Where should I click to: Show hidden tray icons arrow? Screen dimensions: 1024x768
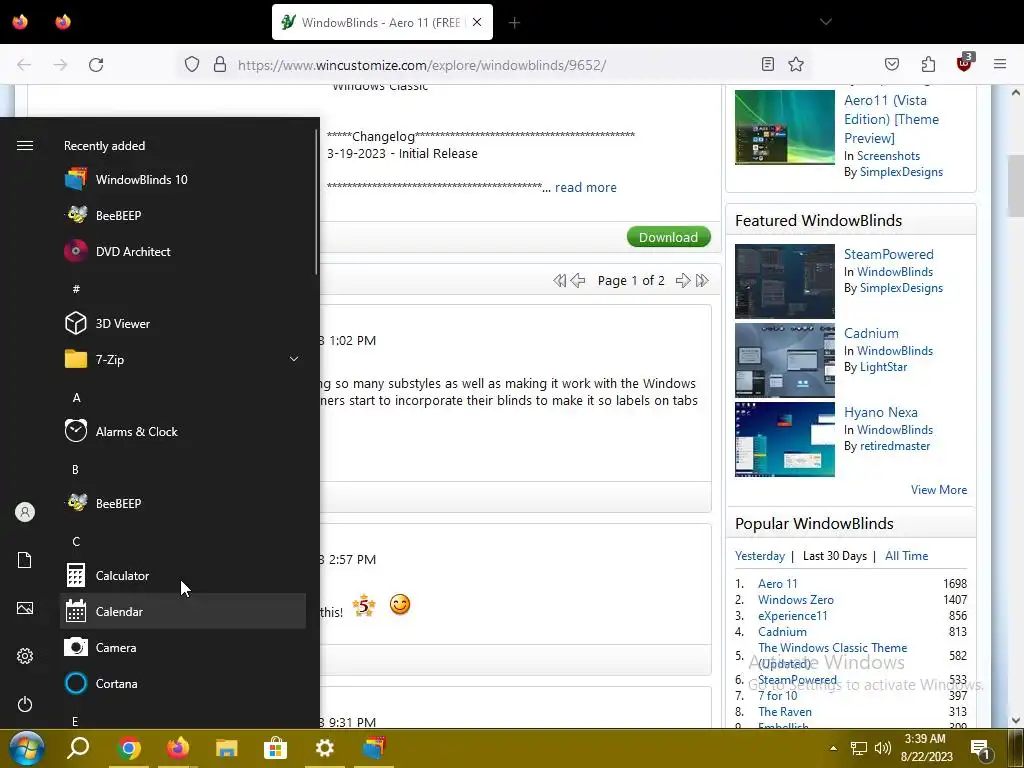click(x=833, y=748)
